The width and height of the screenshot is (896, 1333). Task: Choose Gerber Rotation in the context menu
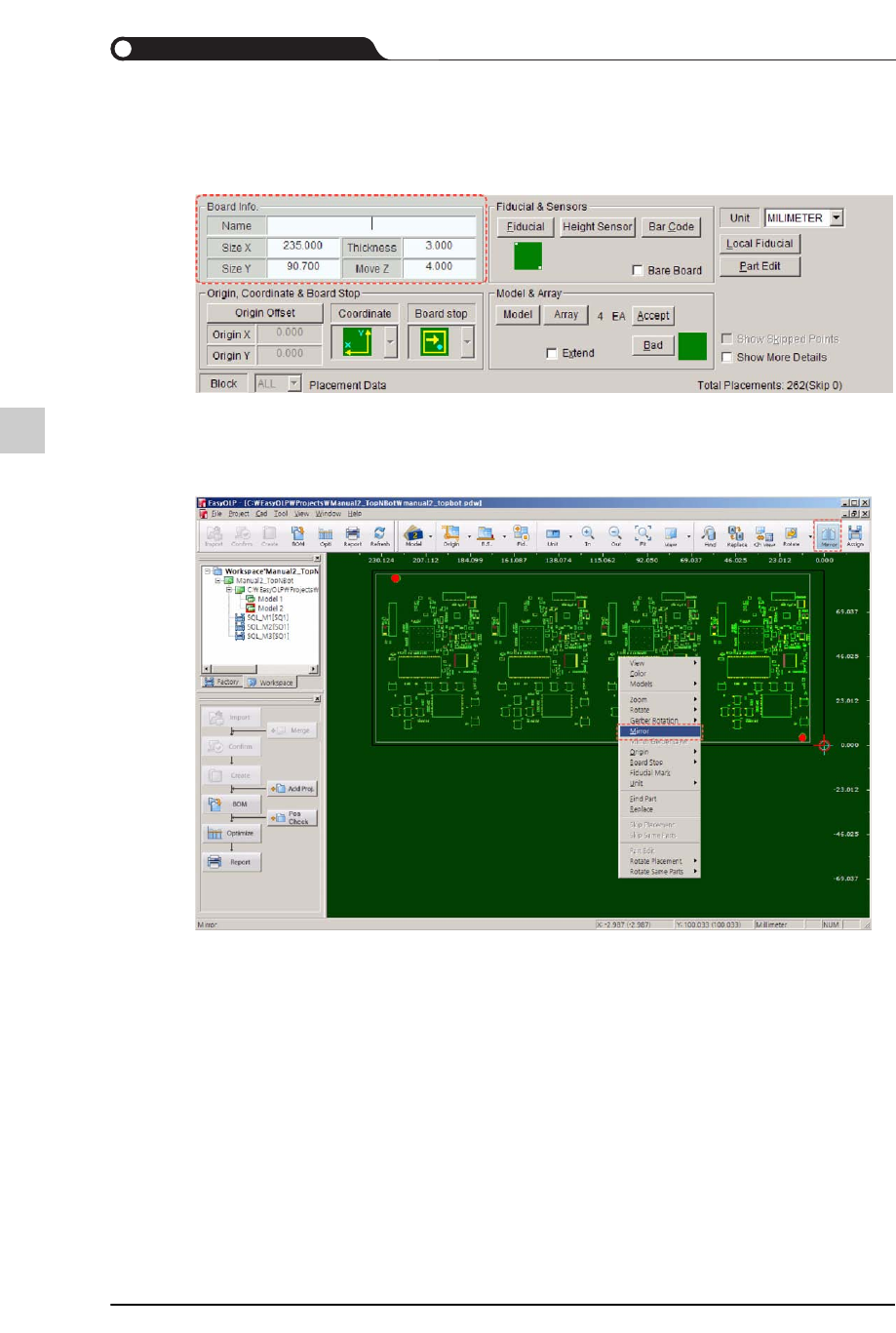click(x=660, y=721)
